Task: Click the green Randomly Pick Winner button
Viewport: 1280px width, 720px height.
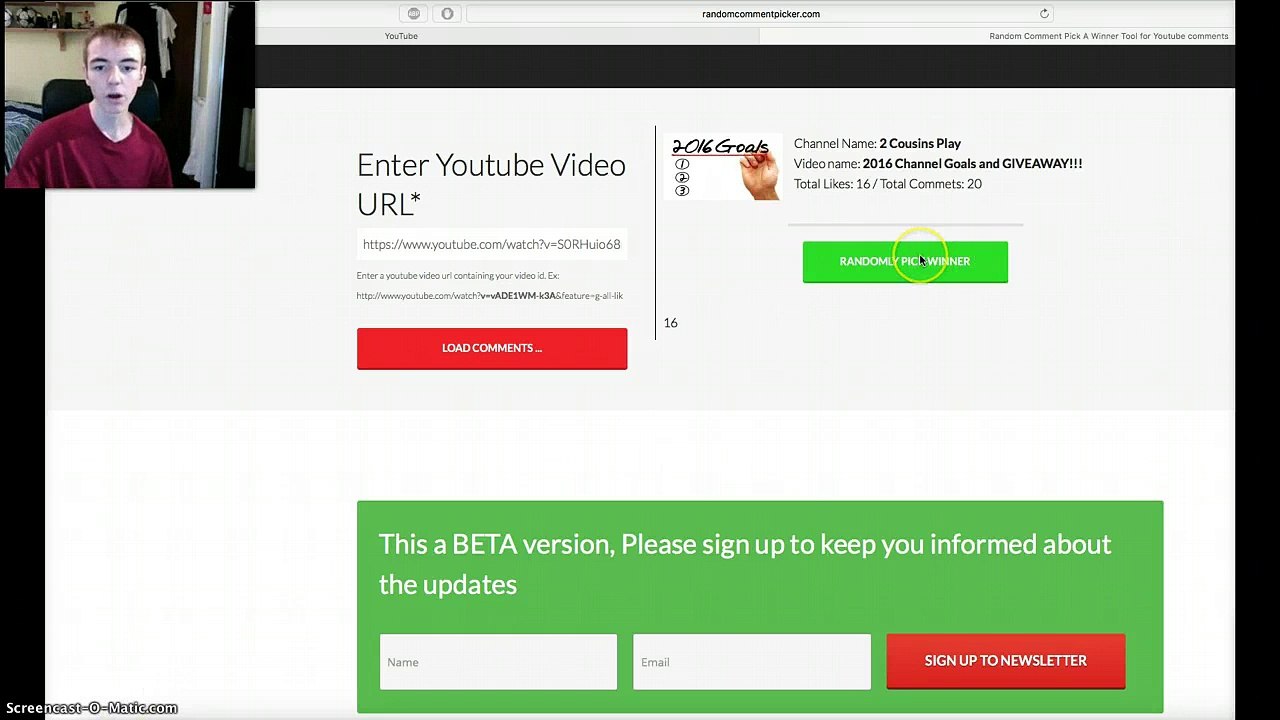Action: coord(905,262)
